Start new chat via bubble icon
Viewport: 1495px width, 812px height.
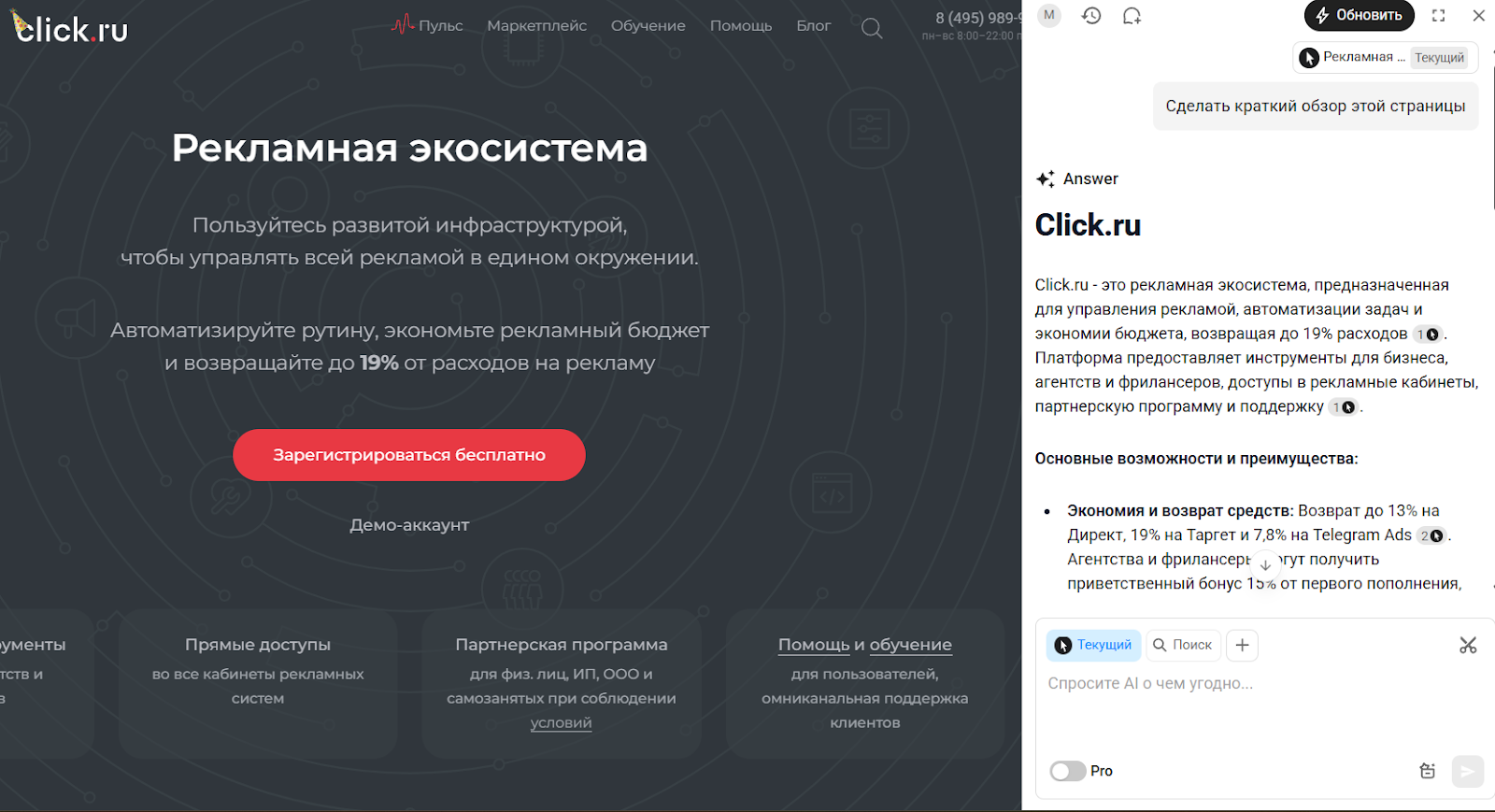1132,16
